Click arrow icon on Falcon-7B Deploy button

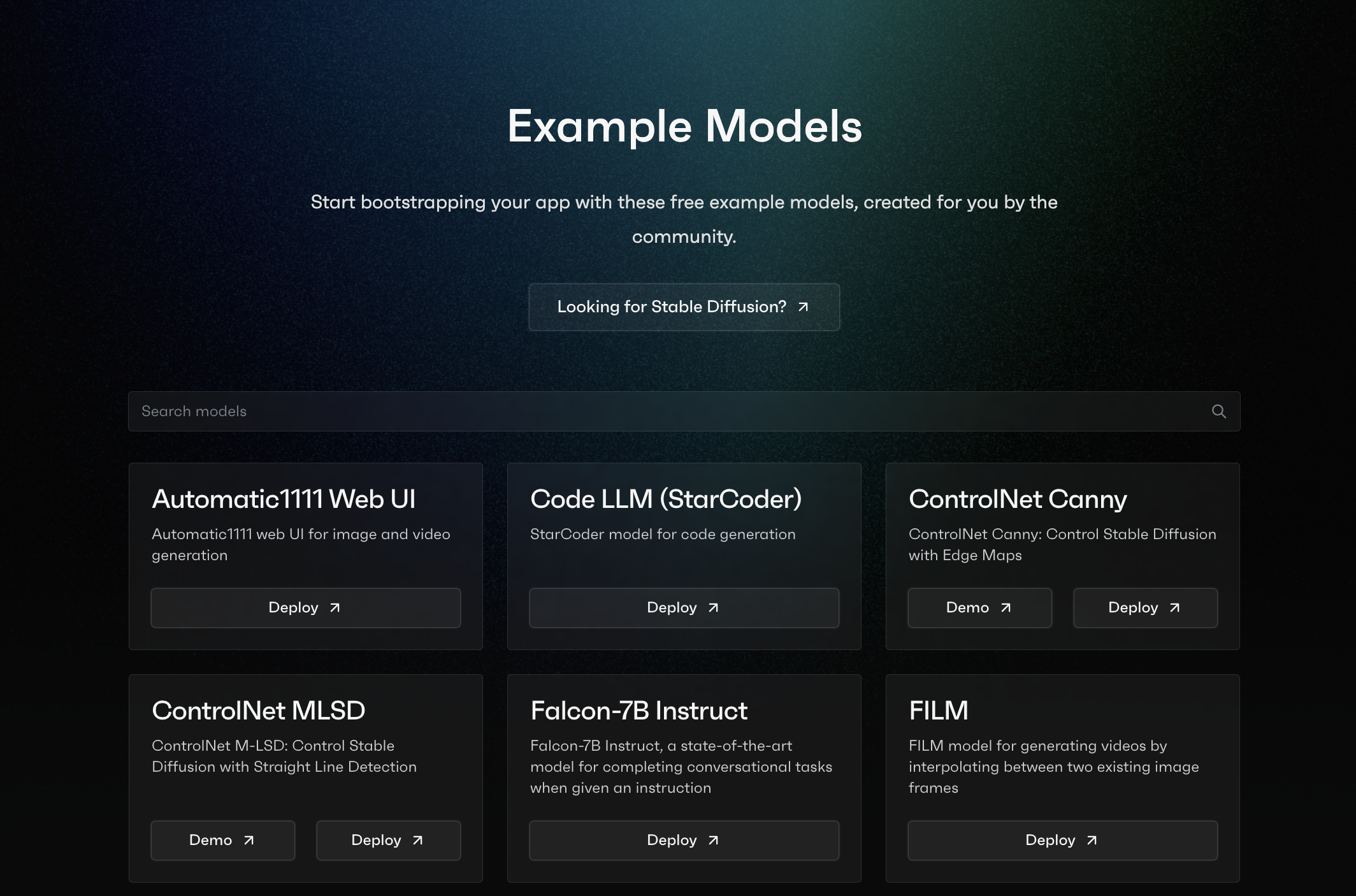pyautogui.click(x=713, y=841)
